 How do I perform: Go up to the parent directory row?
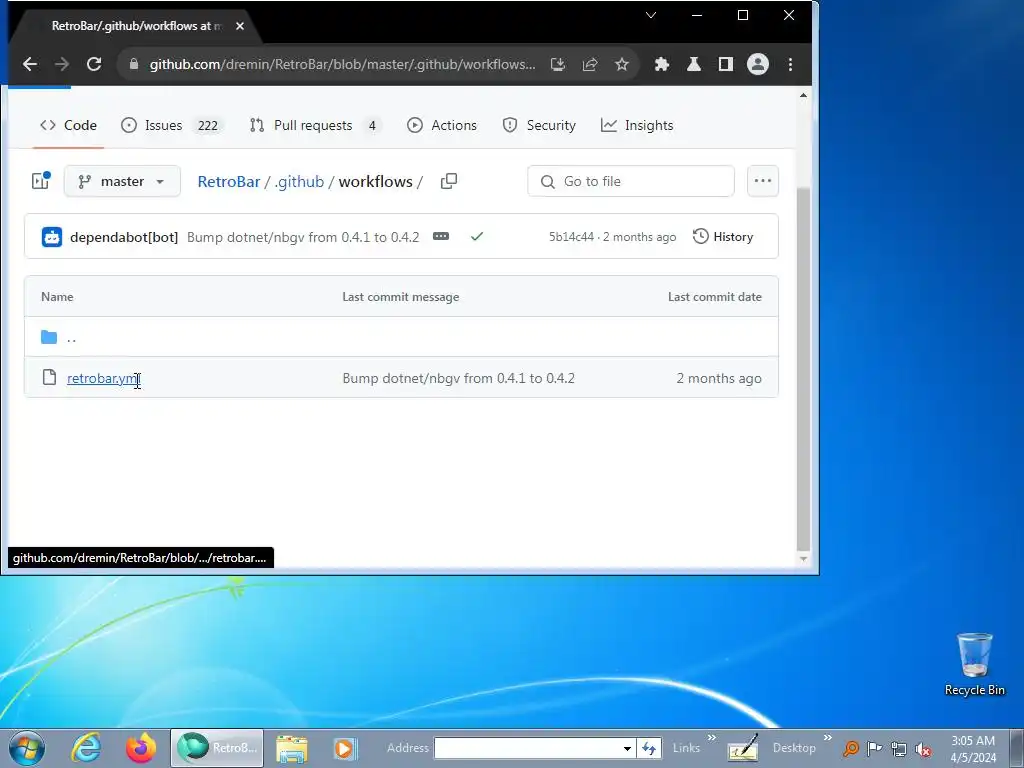point(401,337)
